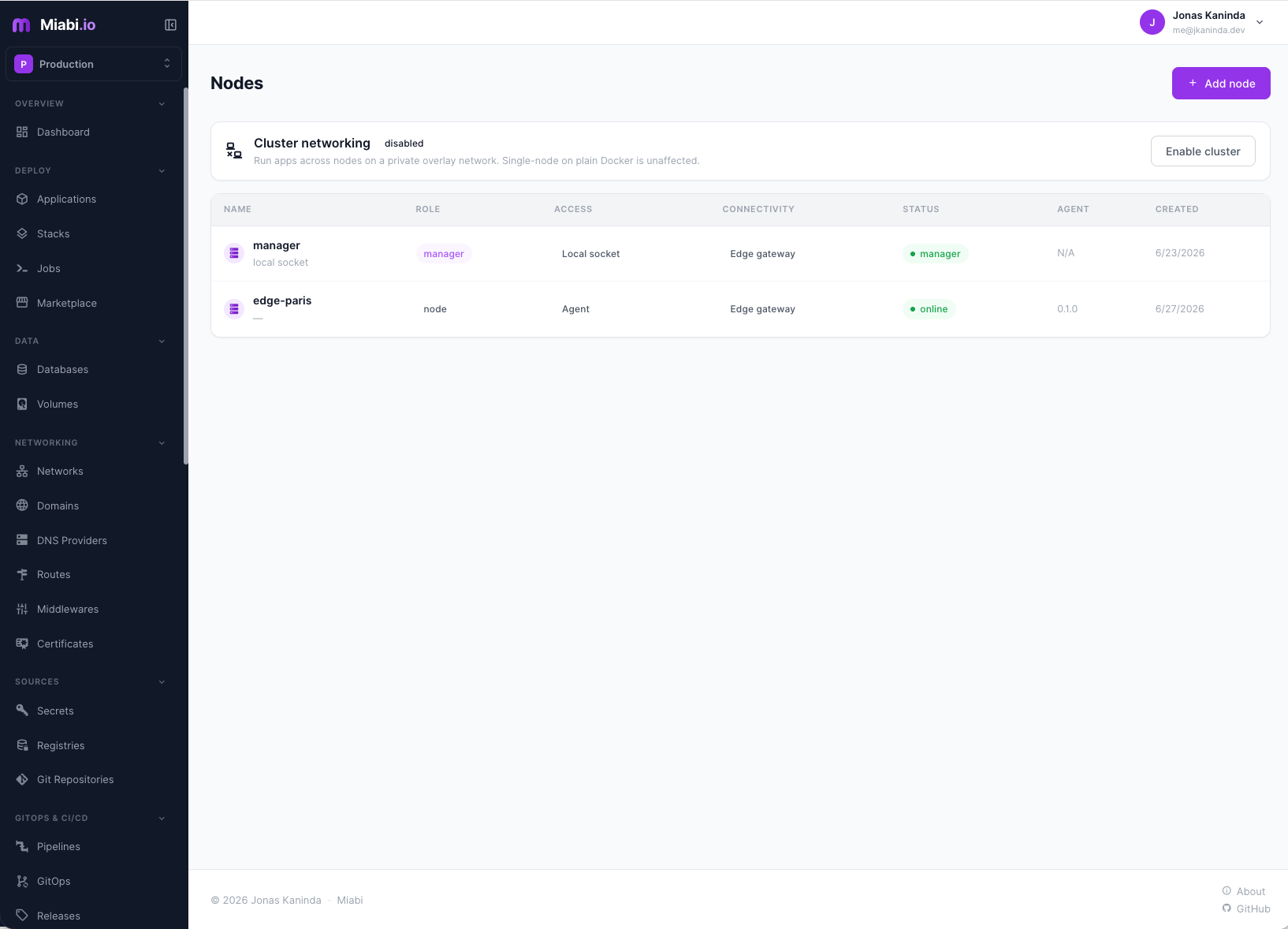Collapse the OVERVIEW sidebar section
The height and width of the screenshot is (929, 1288).
(x=162, y=104)
